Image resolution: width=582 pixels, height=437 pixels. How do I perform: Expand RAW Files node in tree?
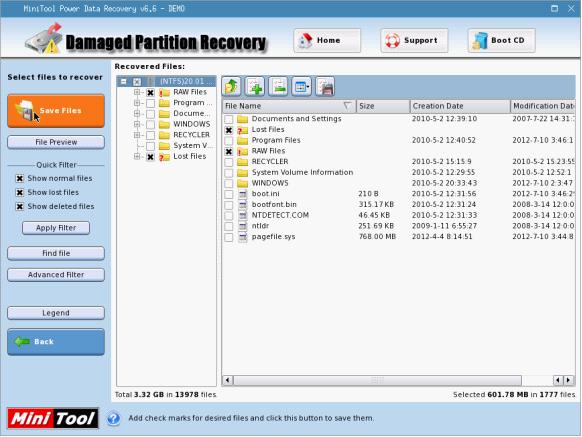137,92
